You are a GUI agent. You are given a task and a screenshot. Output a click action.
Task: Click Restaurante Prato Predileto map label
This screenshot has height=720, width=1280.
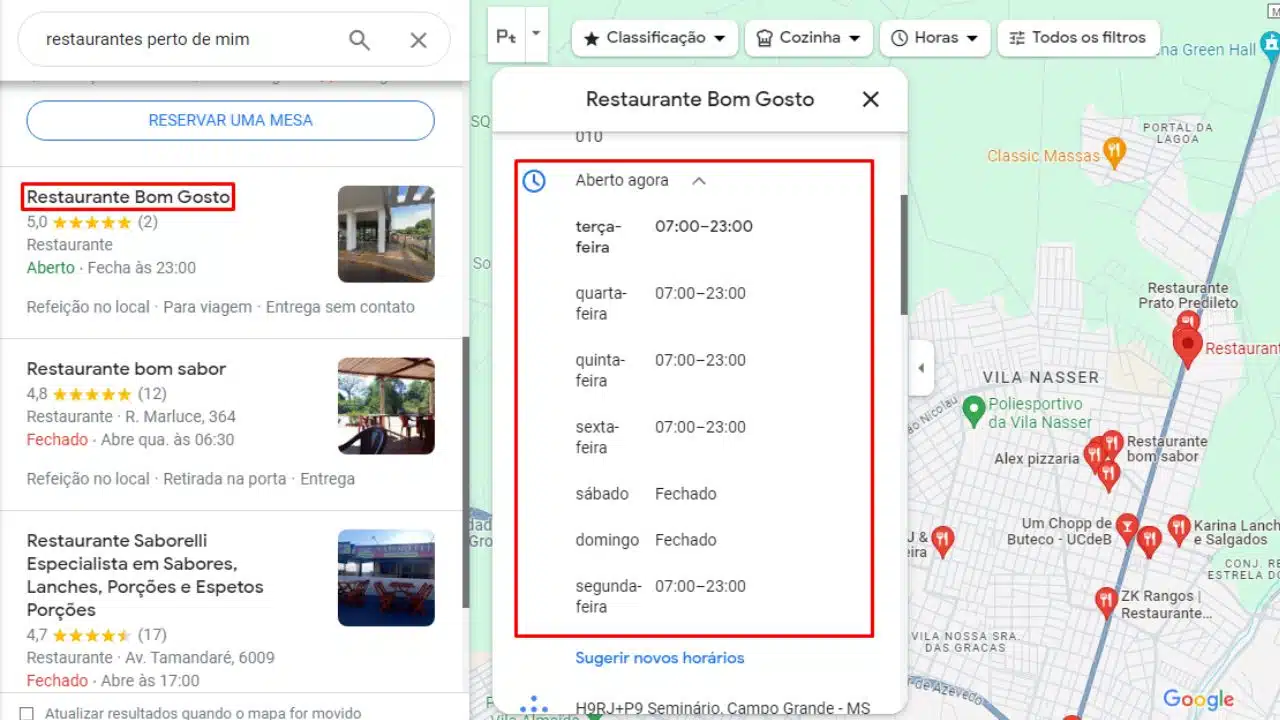[1188, 296]
